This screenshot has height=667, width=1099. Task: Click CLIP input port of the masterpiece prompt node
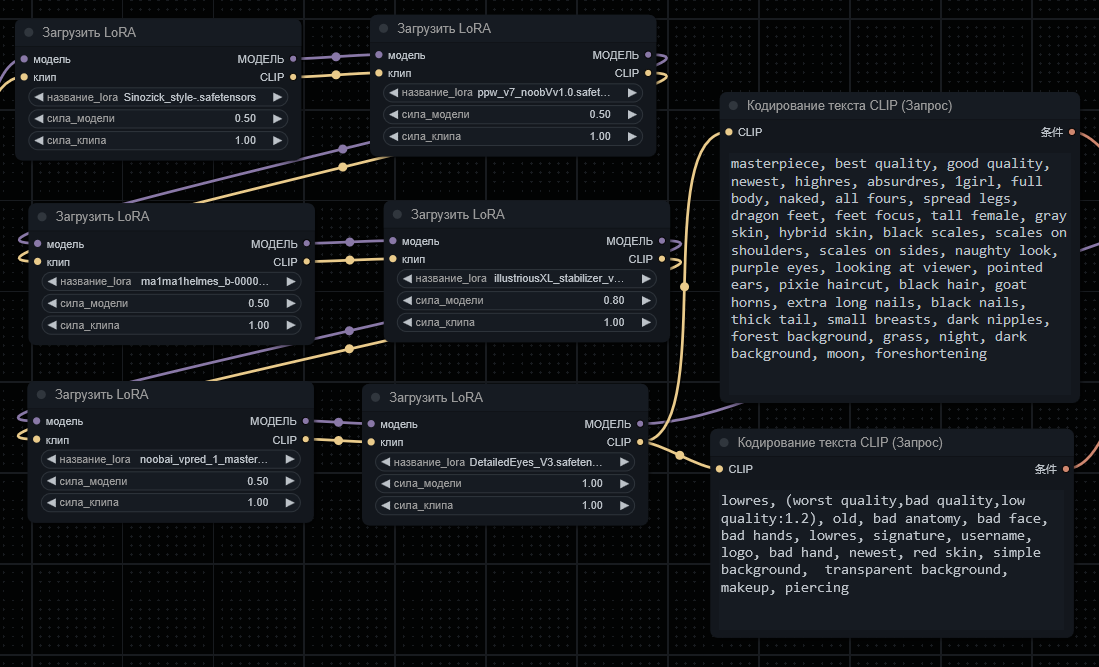click(x=729, y=132)
